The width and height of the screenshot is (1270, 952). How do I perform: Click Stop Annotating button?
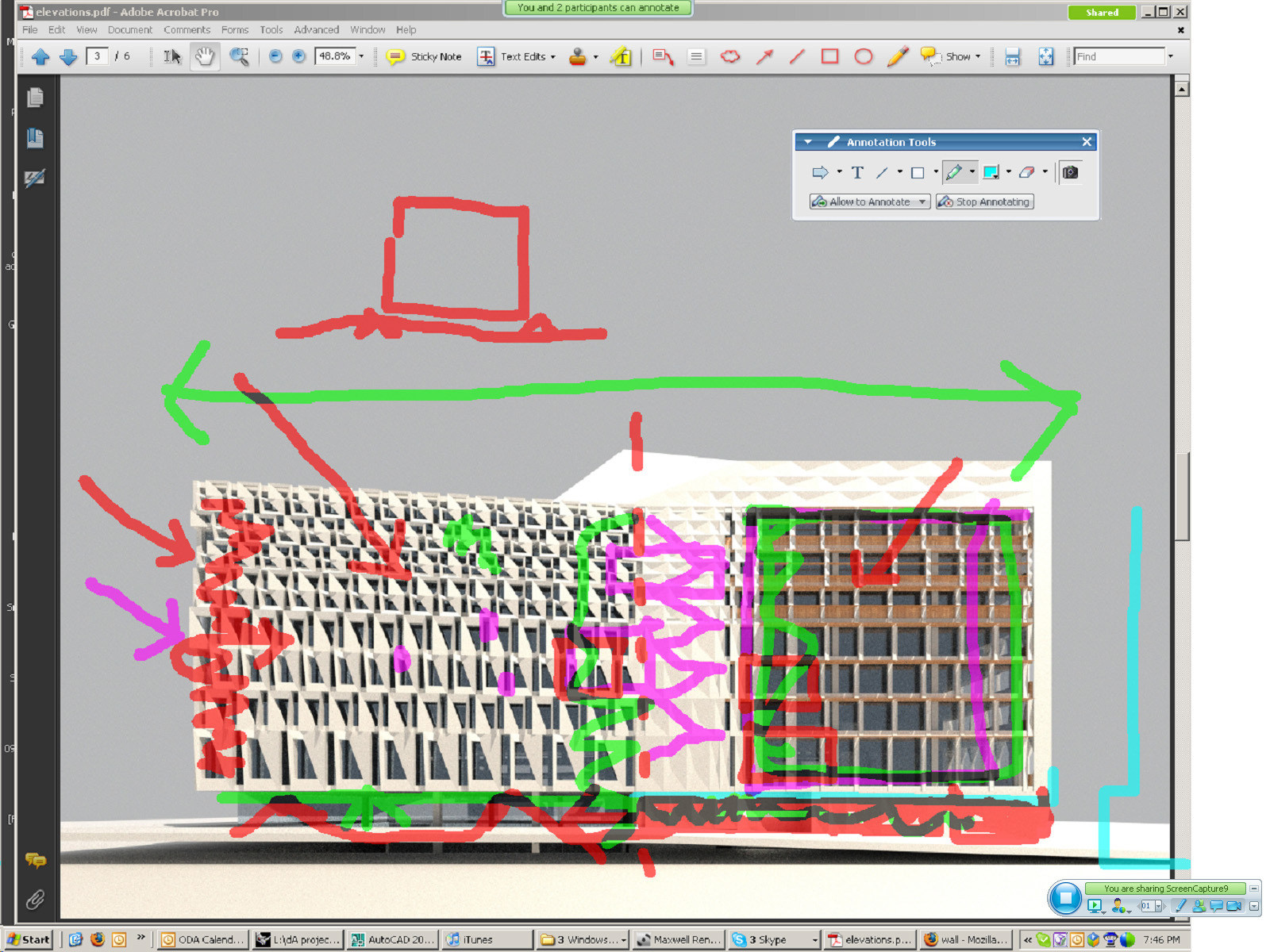[x=985, y=202]
